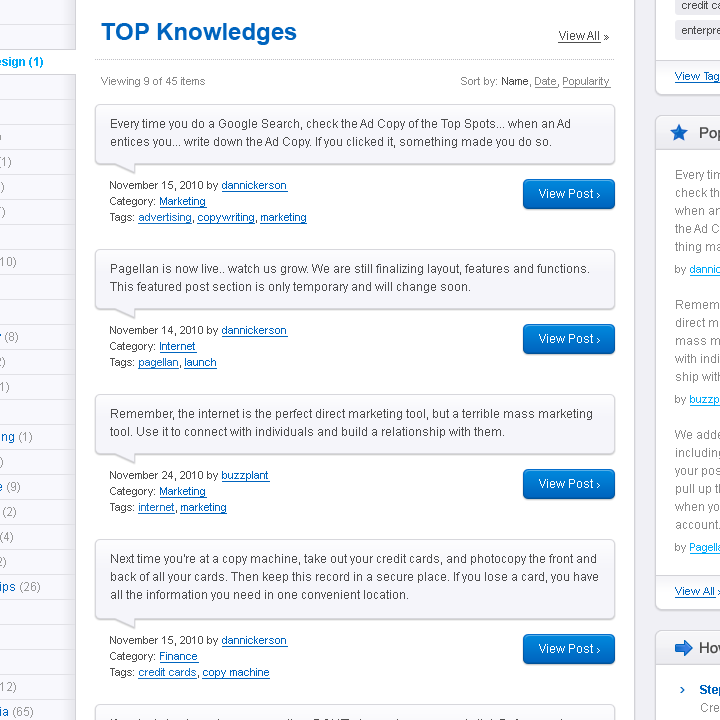The height and width of the screenshot is (720, 720).
Task: Open View All link under popular posts
Action: pos(697,591)
